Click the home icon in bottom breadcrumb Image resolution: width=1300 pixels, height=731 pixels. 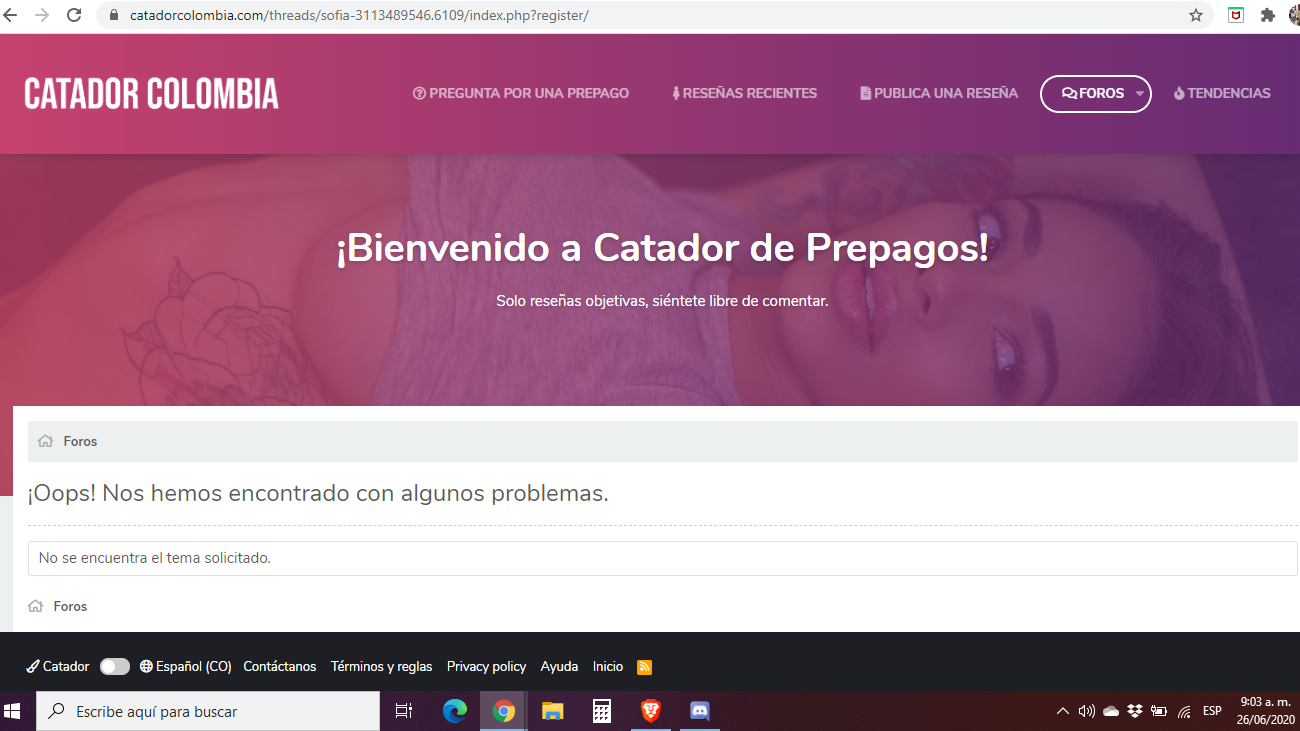(x=36, y=606)
